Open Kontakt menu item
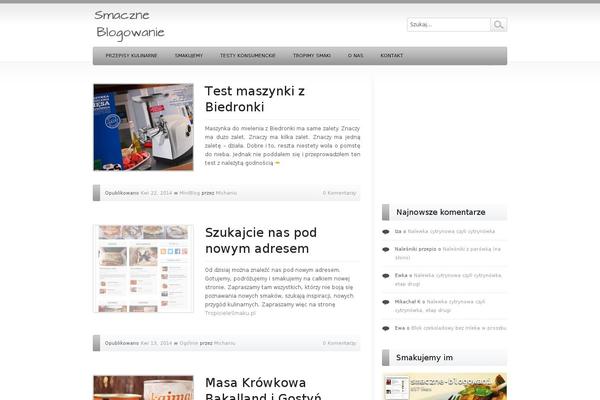This screenshot has width=600, height=400. (391, 56)
